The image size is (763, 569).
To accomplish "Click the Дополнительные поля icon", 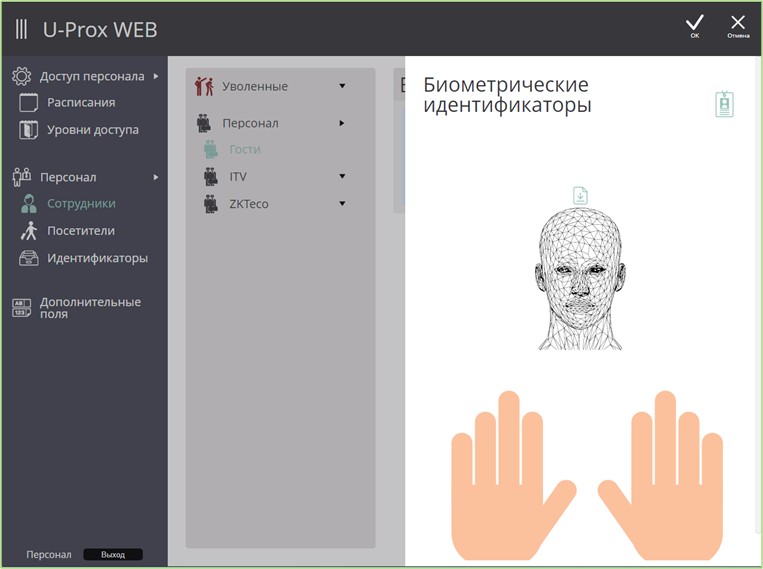I will click(x=21, y=308).
